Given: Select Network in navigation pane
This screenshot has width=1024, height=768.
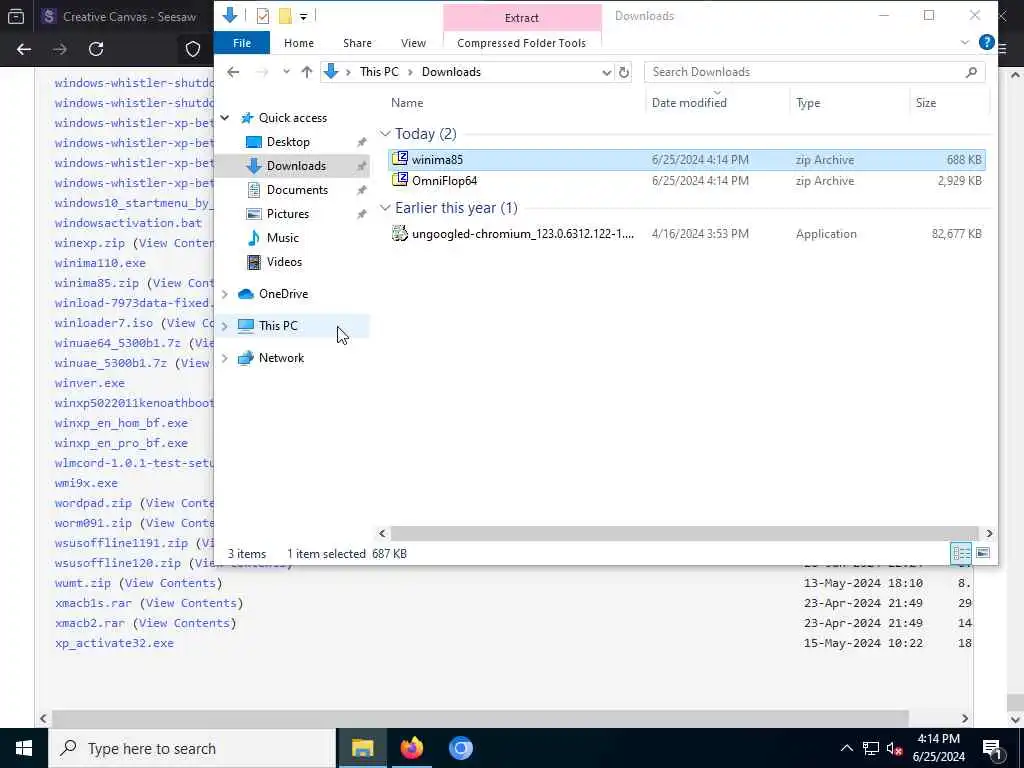Looking at the screenshot, I should (x=281, y=358).
